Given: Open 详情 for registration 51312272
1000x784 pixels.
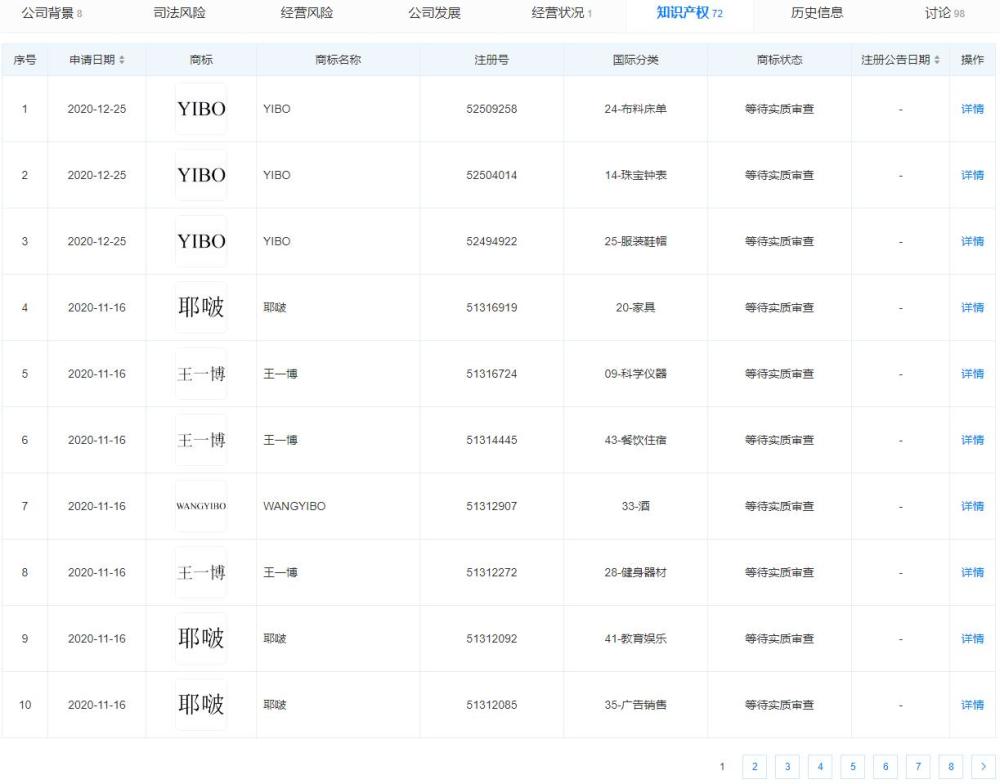Looking at the screenshot, I should (972, 573).
